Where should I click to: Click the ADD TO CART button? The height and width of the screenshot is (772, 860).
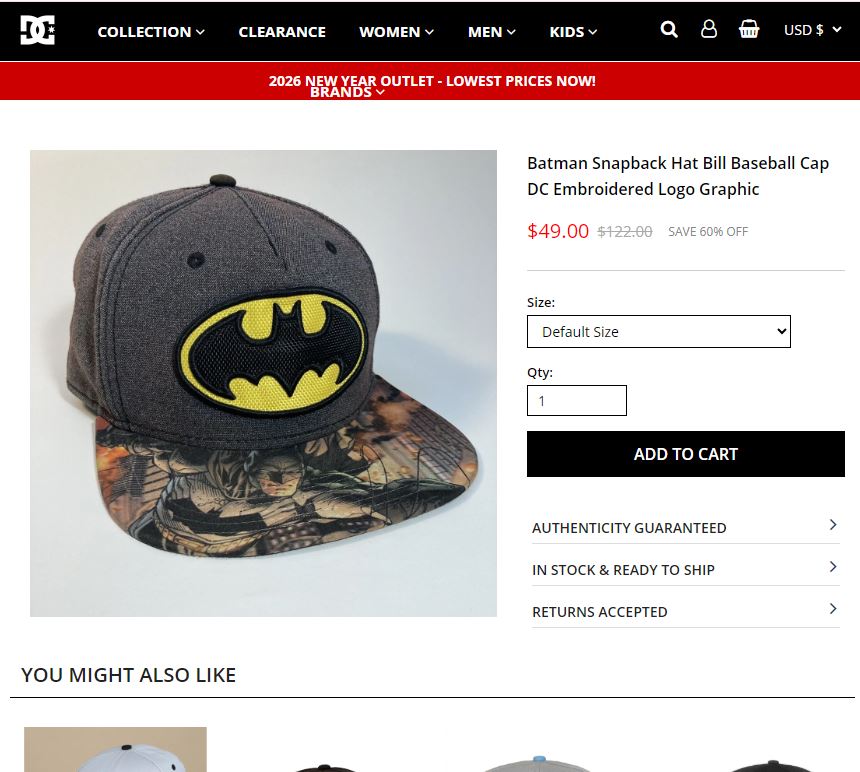tap(685, 453)
